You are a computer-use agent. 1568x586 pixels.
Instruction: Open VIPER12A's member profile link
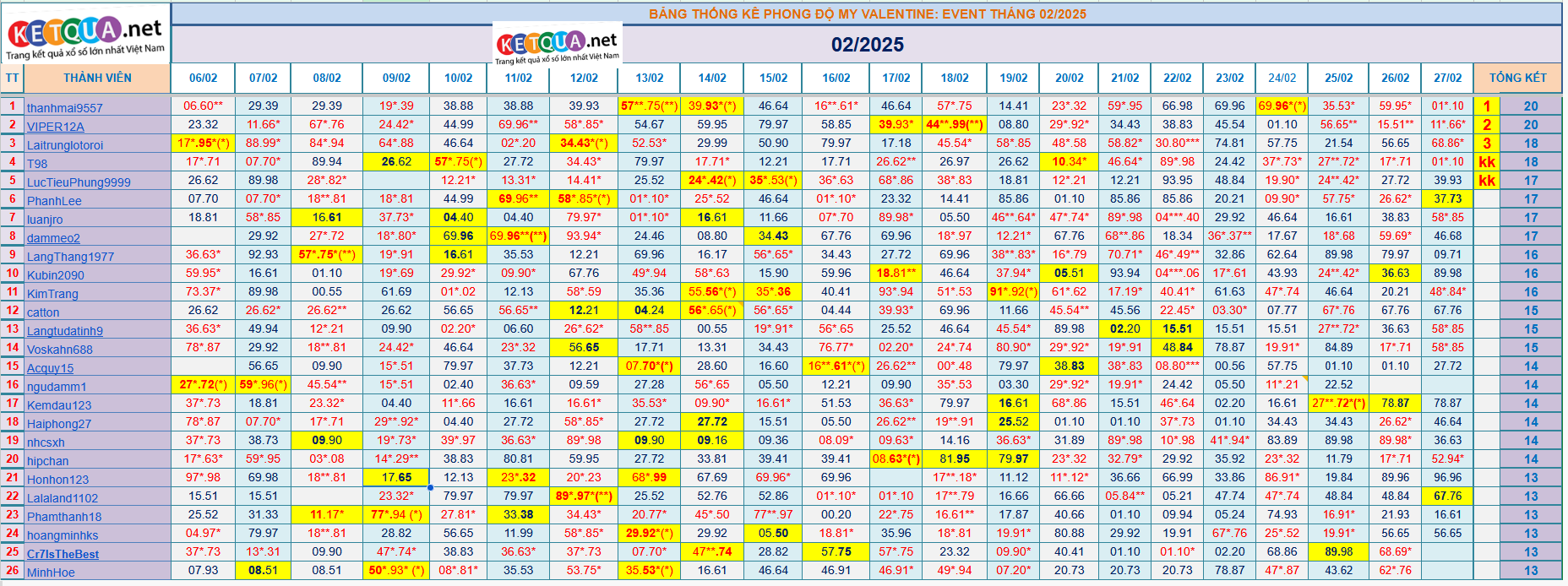55,127
